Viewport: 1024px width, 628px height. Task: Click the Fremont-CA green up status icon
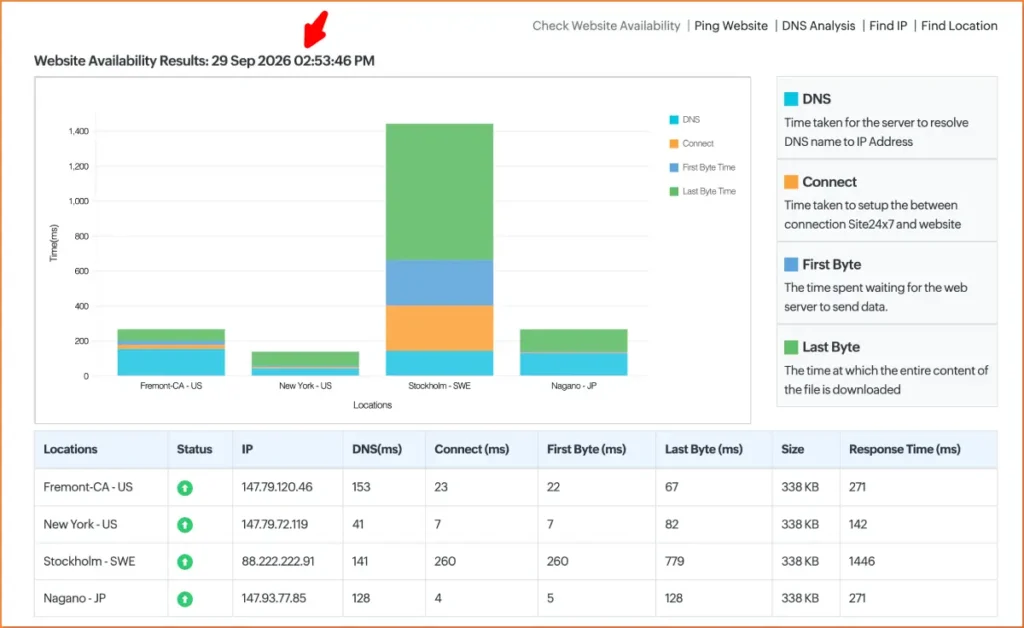click(185, 488)
